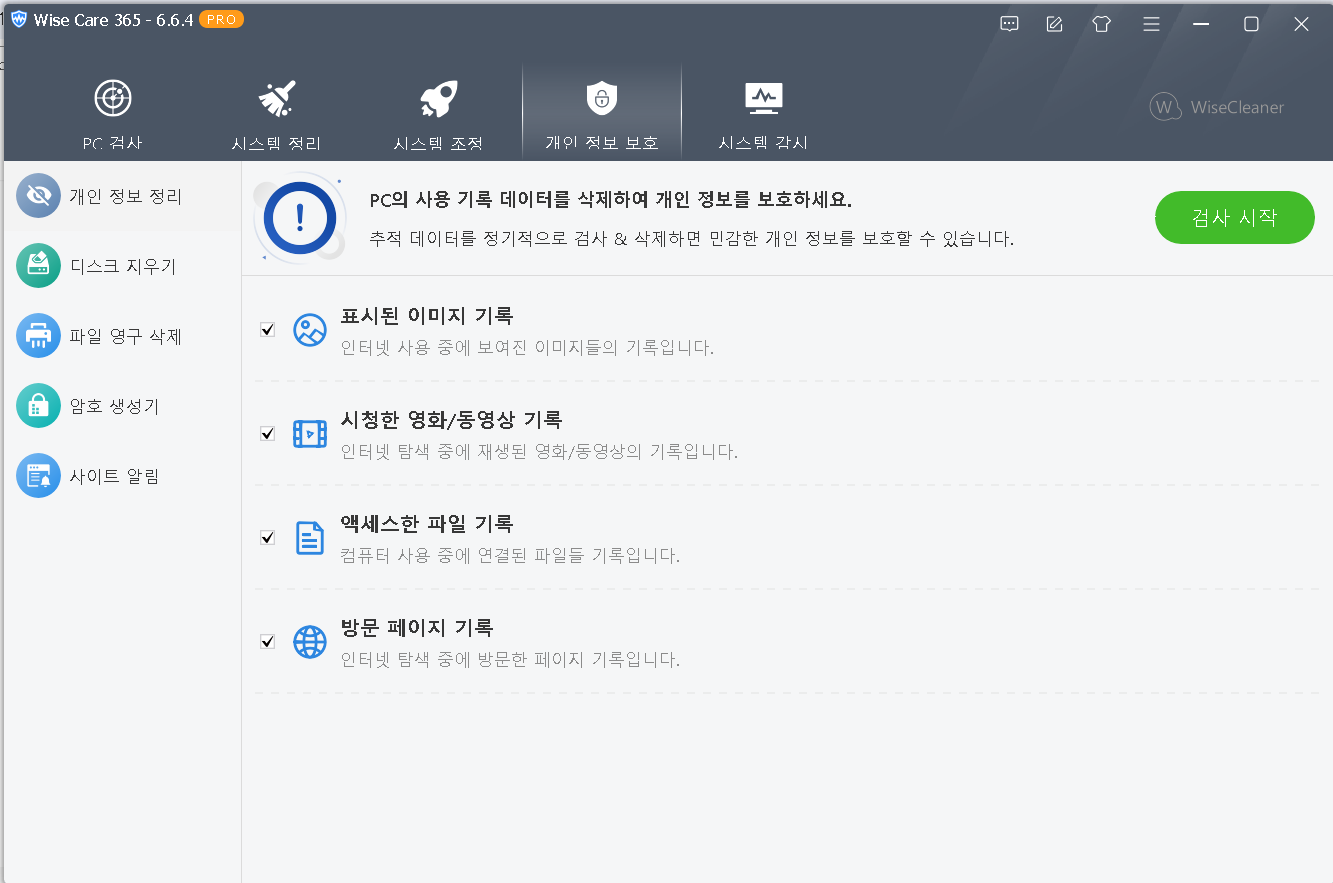Open the 시스템 조정 rocket icon
This screenshot has height=883, width=1333.
pos(438,98)
